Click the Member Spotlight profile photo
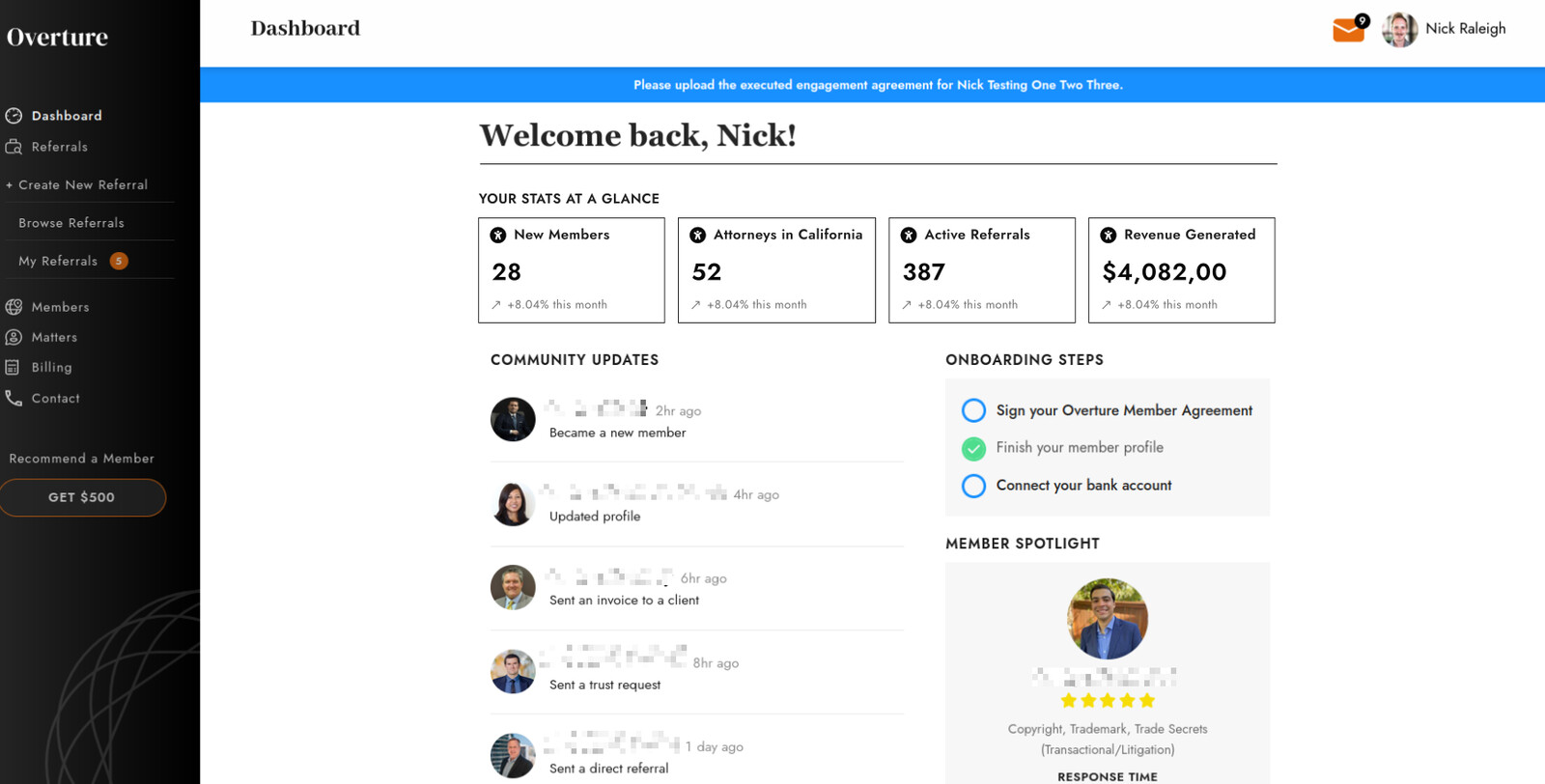1545x784 pixels. click(1108, 619)
